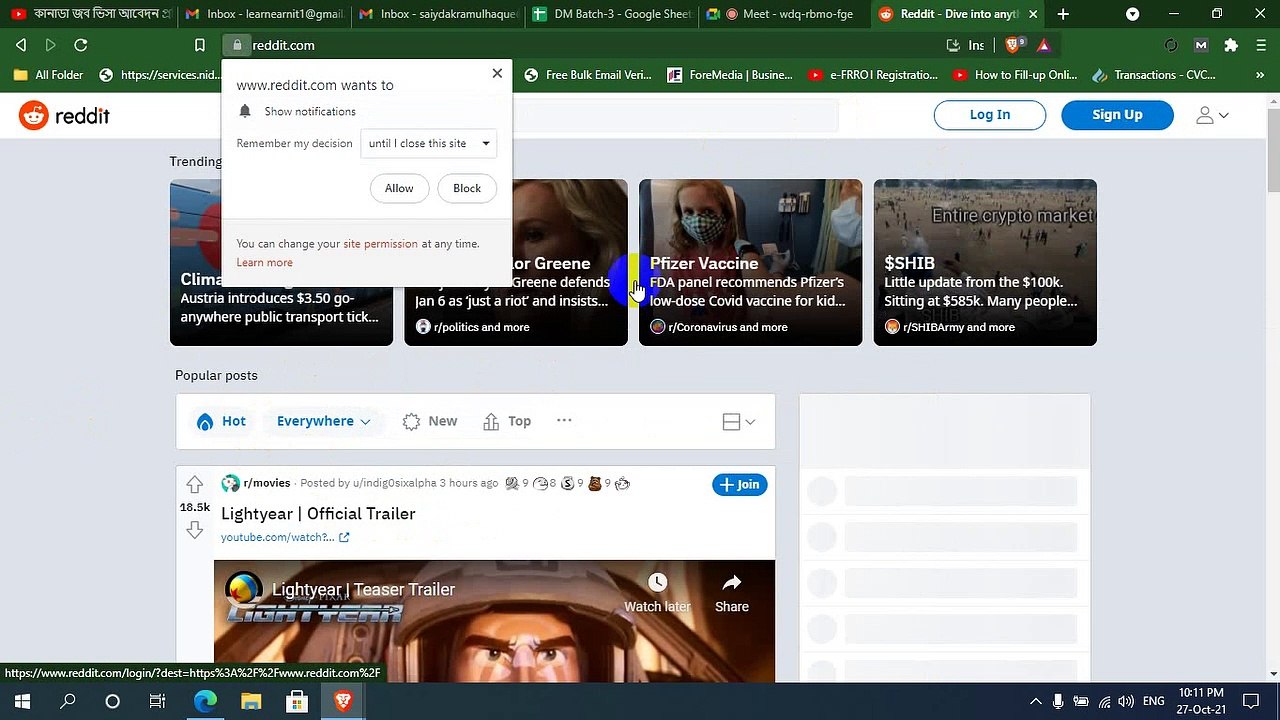Click the volume icon in system tray

point(1126,702)
